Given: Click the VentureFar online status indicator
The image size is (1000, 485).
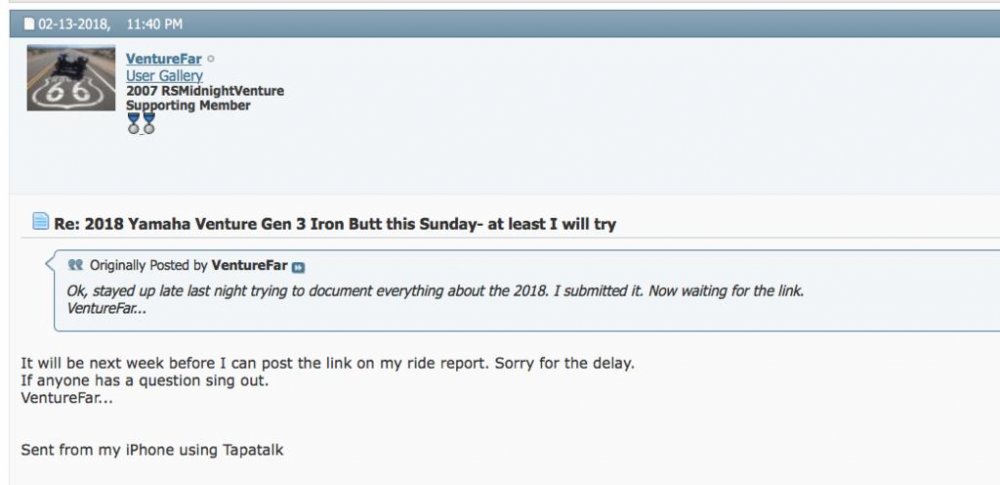Looking at the screenshot, I should pos(211,60).
